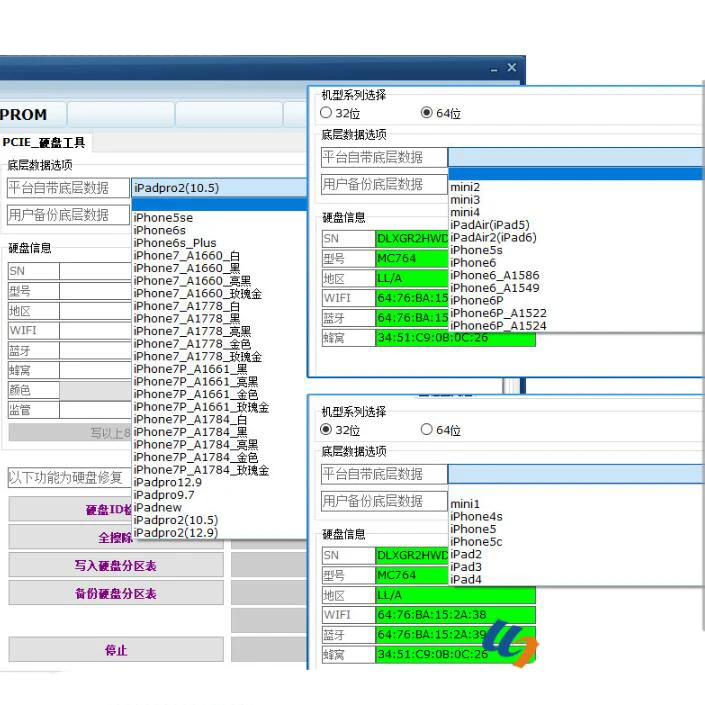Screen dimensions: 705x705
Task: Choose mini1 in 32位 list
Action: [465, 504]
